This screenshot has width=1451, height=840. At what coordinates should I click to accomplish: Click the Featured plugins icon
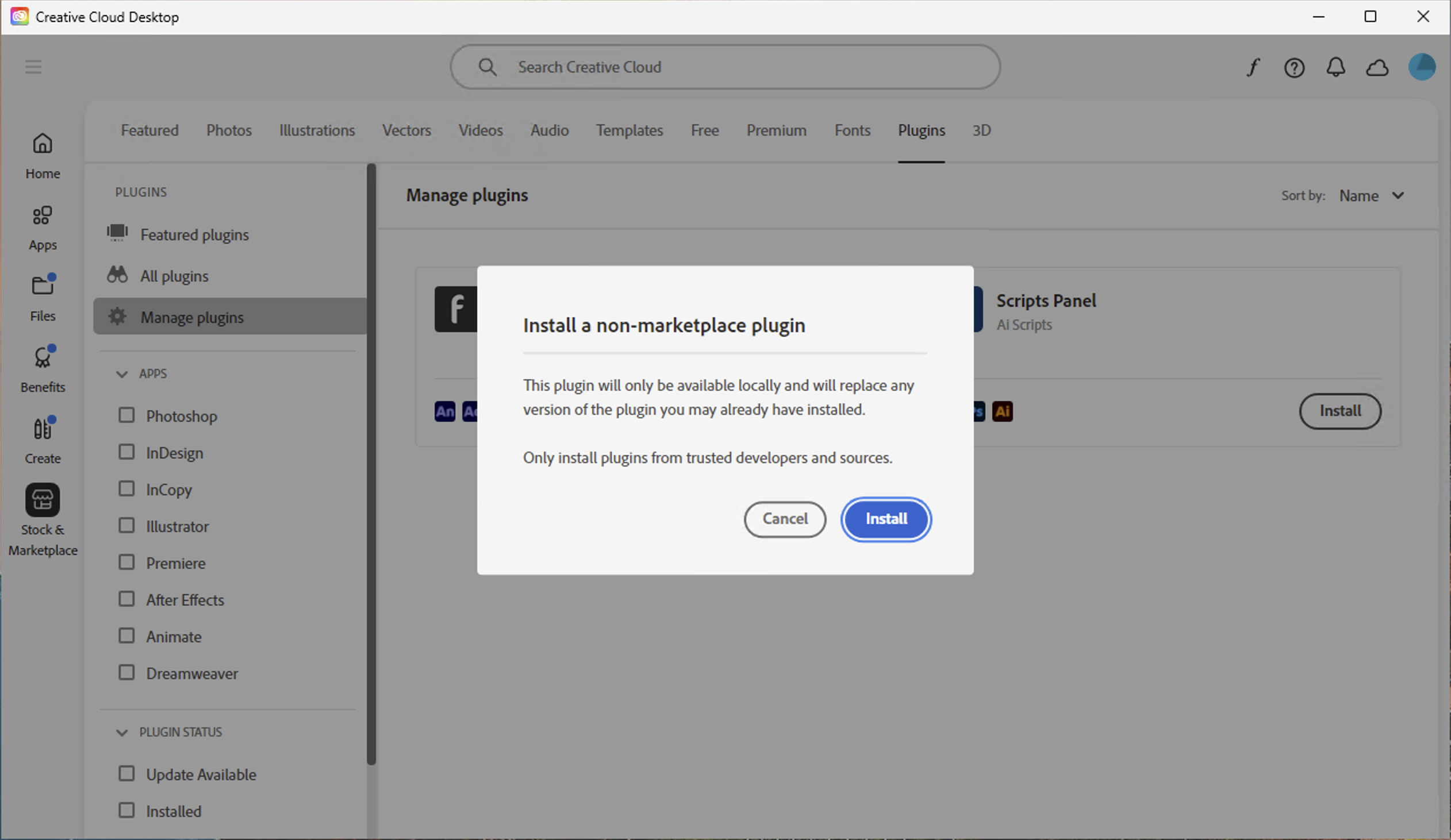(x=117, y=233)
